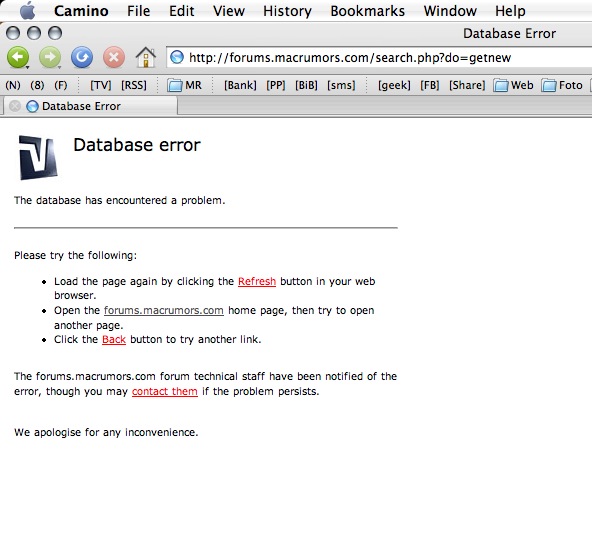Click the vBulletin logo image
The width and height of the screenshot is (592, 540).
[38, 157]
